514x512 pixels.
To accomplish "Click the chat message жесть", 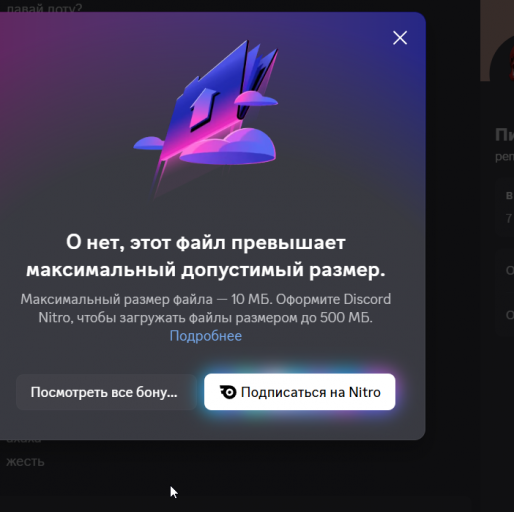I will (25, 462).
